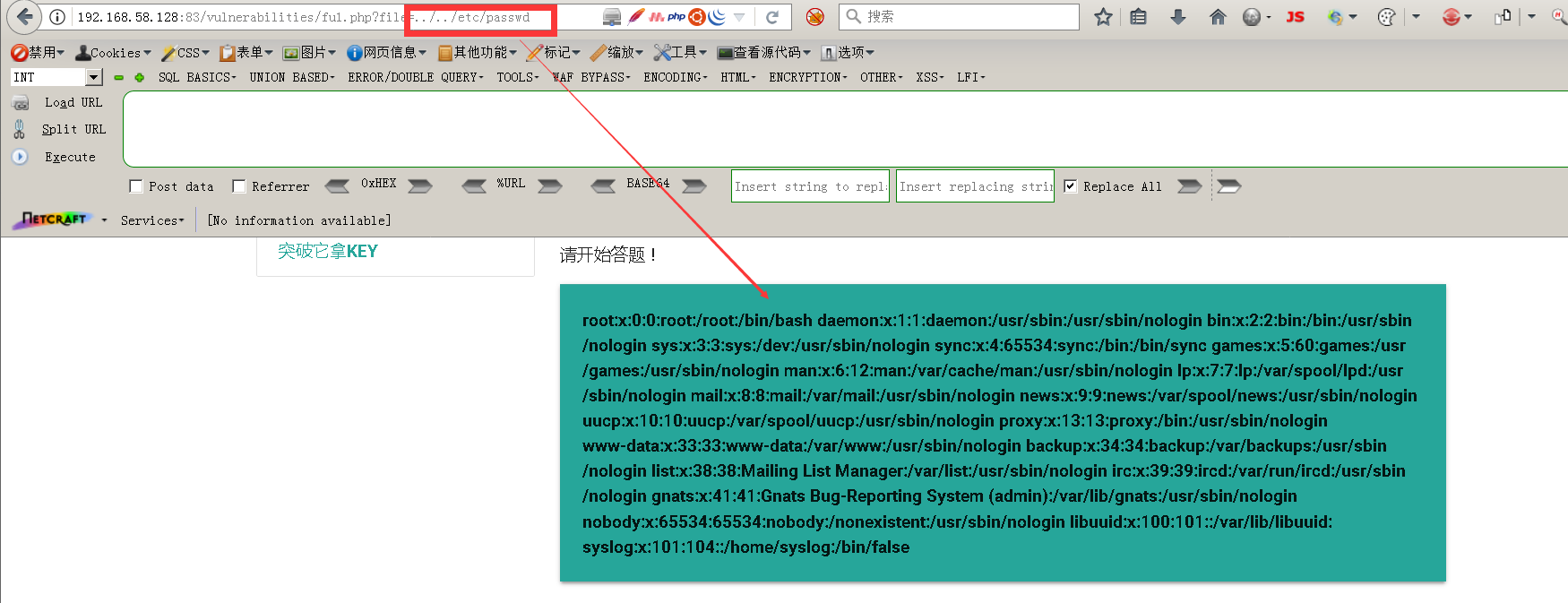Screen dimensions: 1568x603
Task: Click the 搜索 search box
Action: [960, 17]
